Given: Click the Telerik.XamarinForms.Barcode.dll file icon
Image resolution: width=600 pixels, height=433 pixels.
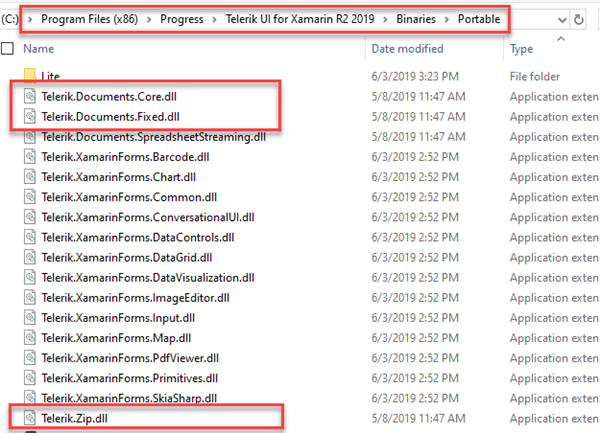Looking at the screenshot, I should point(30,156).
